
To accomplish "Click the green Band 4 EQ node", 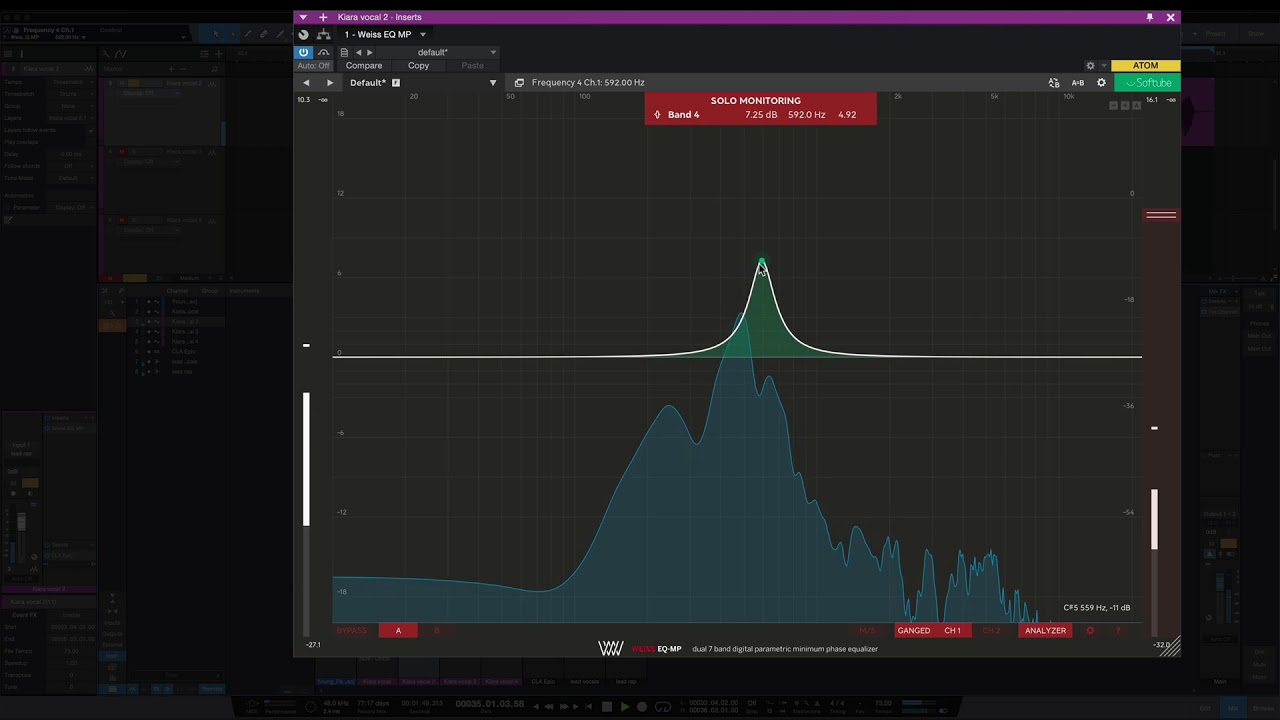I will pos(761,262).
